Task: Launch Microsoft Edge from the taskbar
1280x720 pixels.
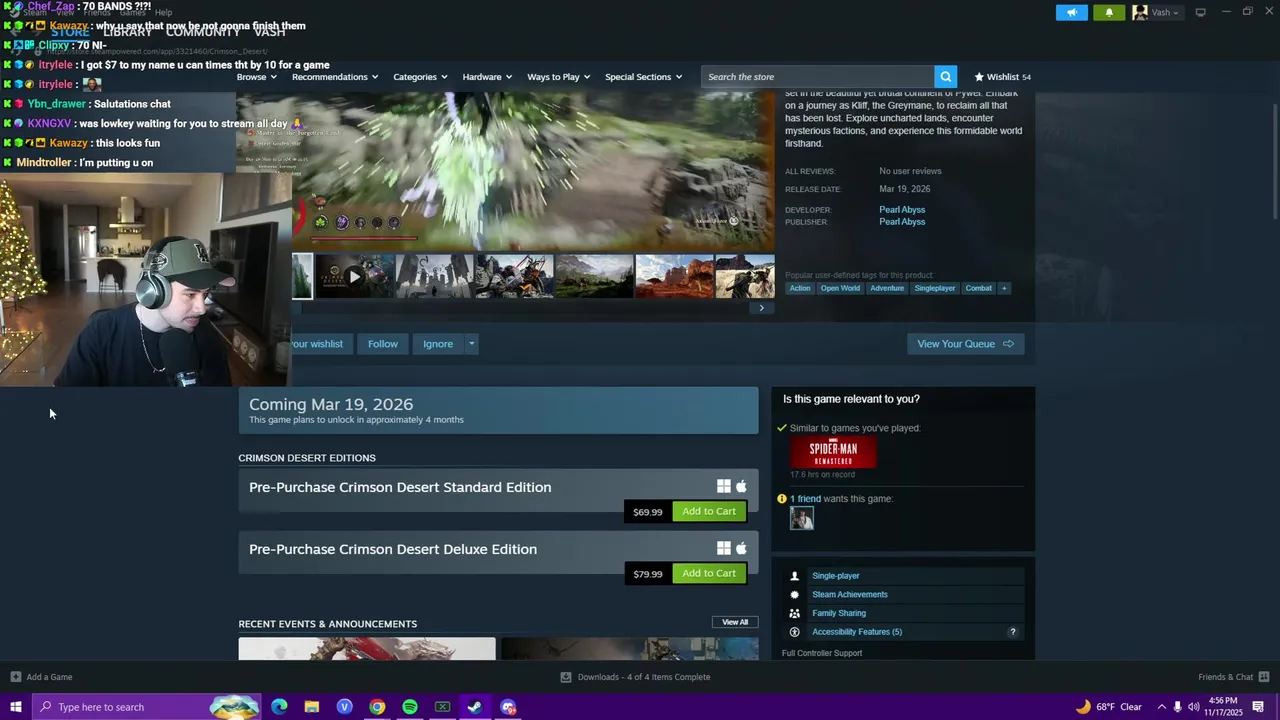Action: click(279, 707)
